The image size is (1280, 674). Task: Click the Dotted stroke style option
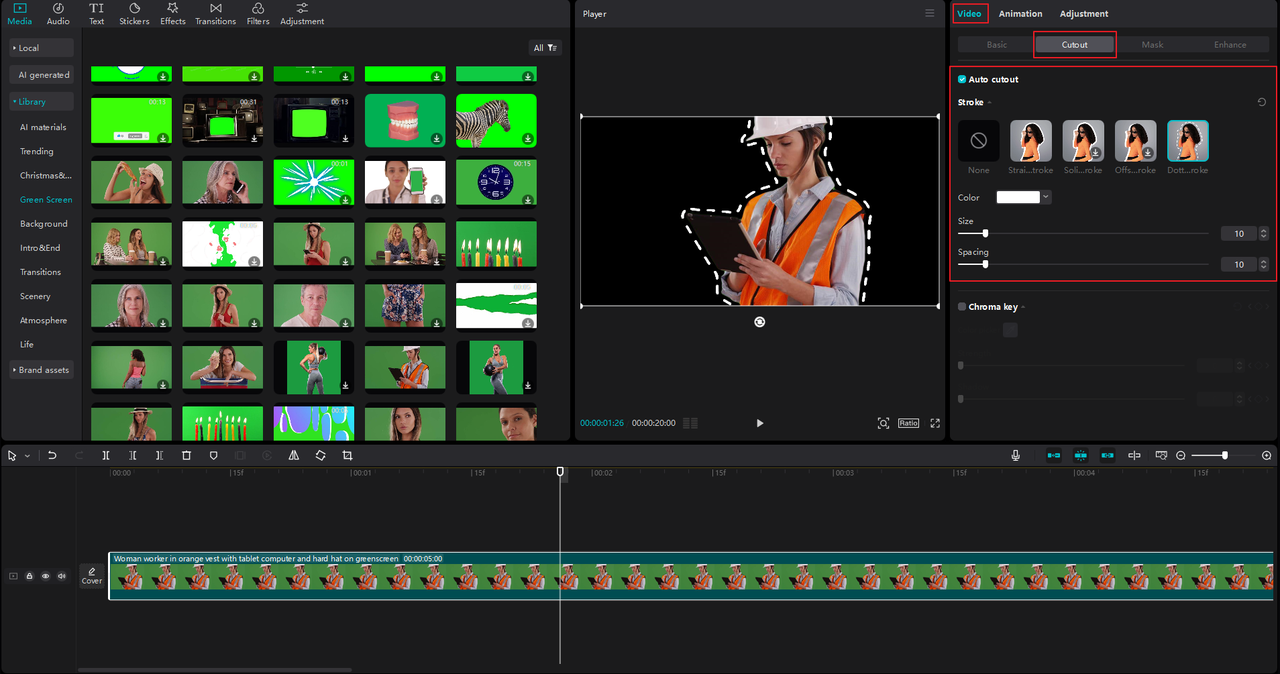pyautogui.click(x=1188, y=140)
